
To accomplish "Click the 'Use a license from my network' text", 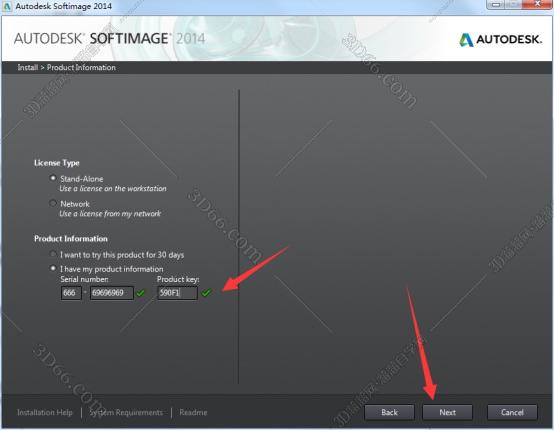I will (x=110, y=214).
